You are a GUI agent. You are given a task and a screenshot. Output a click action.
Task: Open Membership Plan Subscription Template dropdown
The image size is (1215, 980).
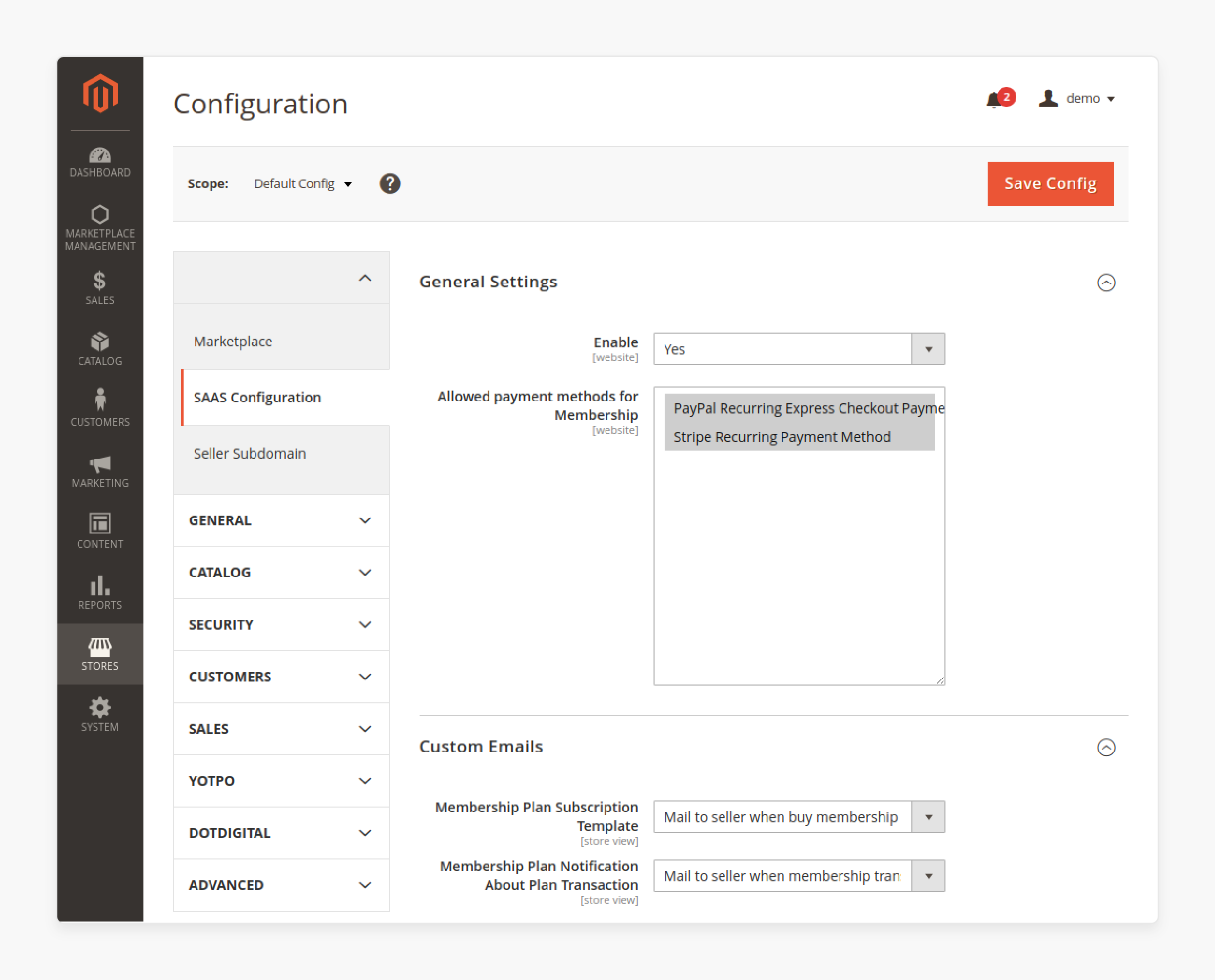(799, 817)
